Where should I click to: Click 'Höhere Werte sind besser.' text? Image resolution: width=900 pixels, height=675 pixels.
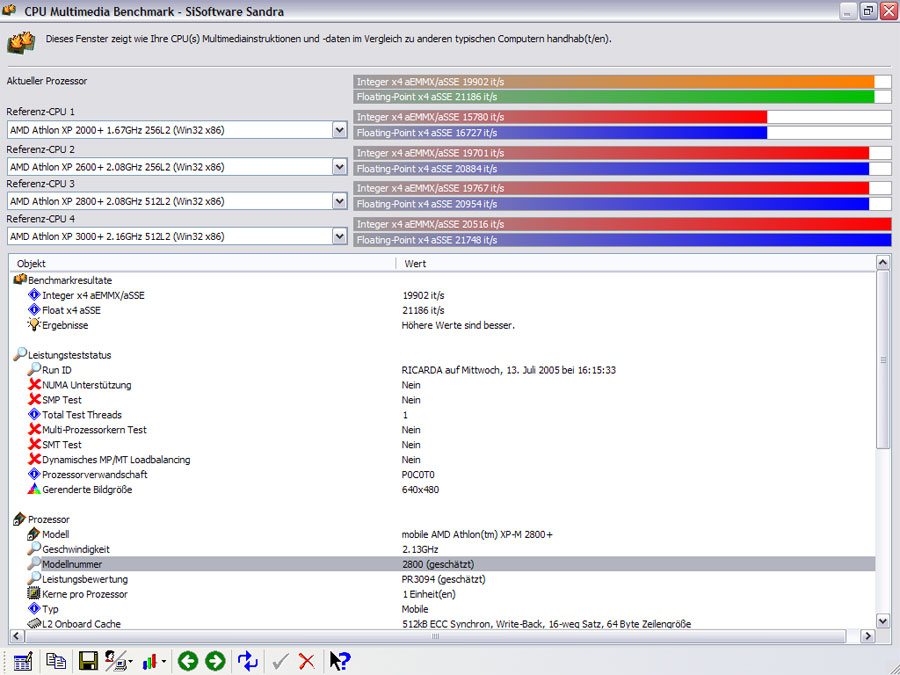458,325
